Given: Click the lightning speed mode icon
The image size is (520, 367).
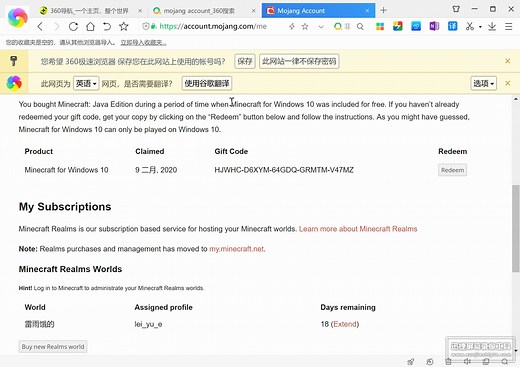Looking at the screenshot, I should 292,26.
